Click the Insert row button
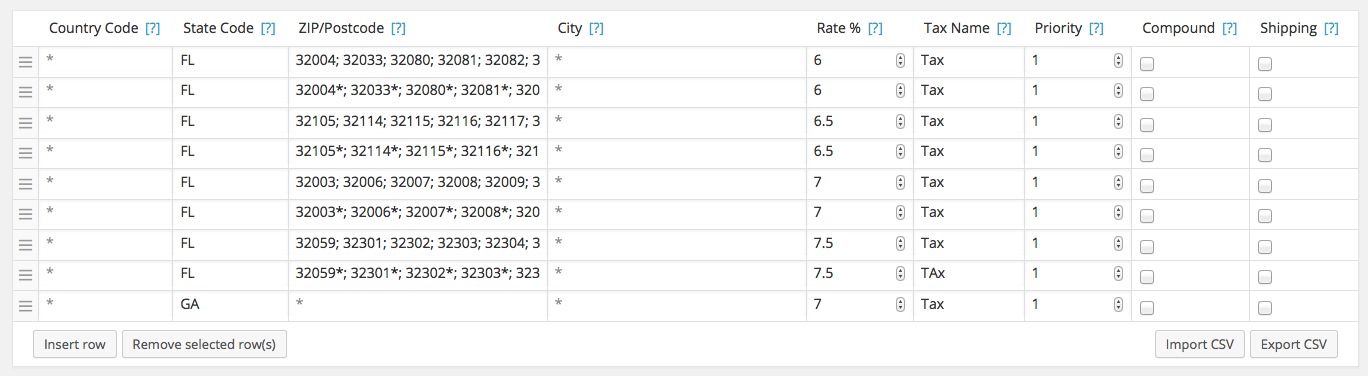Image resolution: width=1368 pixels, height=376 pixels. coord(75,344)
